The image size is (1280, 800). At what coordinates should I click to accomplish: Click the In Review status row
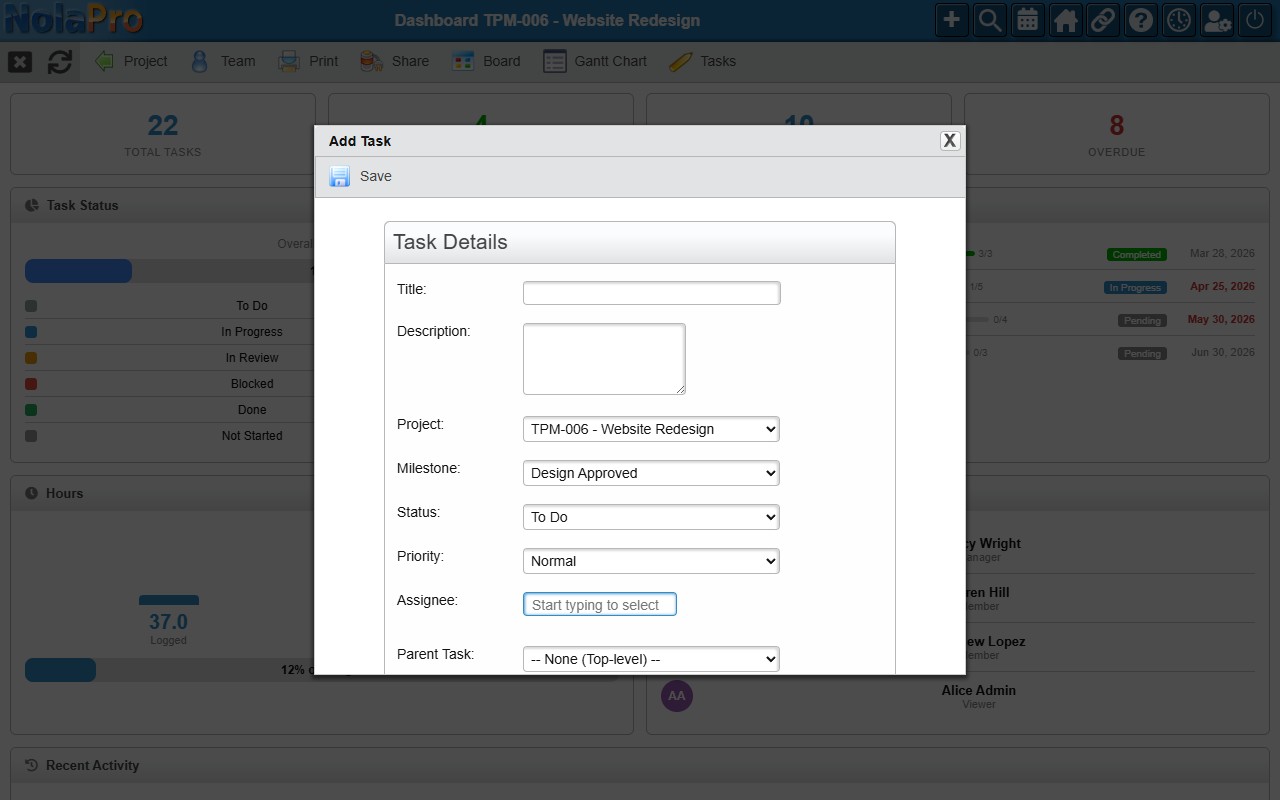point(169,358)
